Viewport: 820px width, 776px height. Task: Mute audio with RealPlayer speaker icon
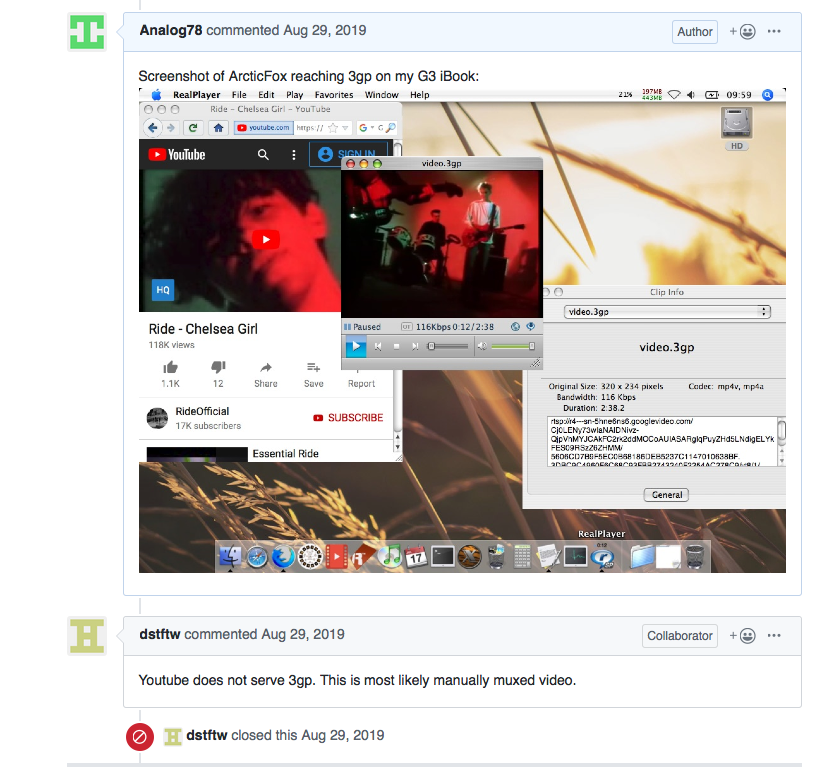482,346
